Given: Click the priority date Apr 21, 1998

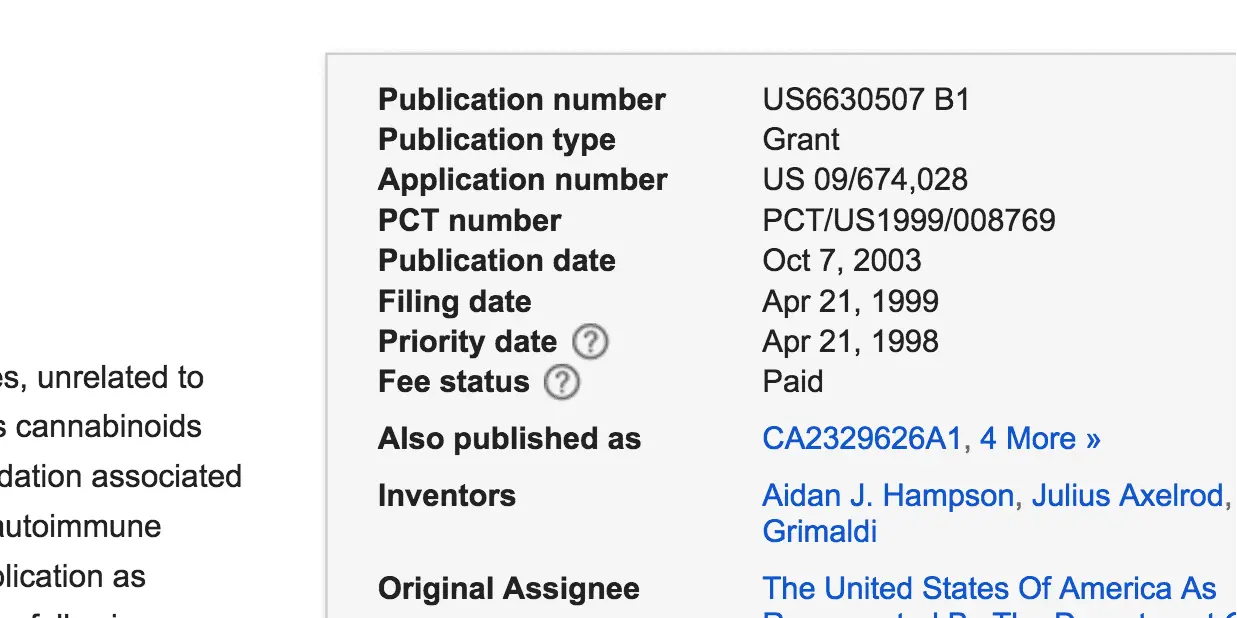Looking at the screenshot, I should (x=850, y=342).
